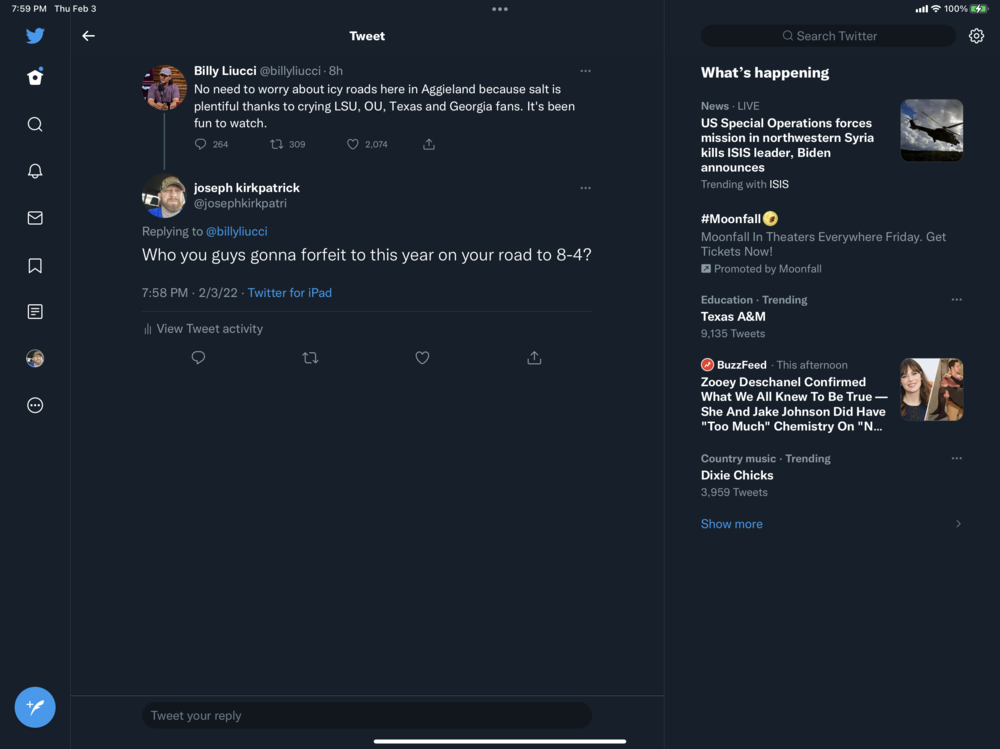Open the Home feed icon
This screenshot has width=1000, height=749.
[35, 78]
